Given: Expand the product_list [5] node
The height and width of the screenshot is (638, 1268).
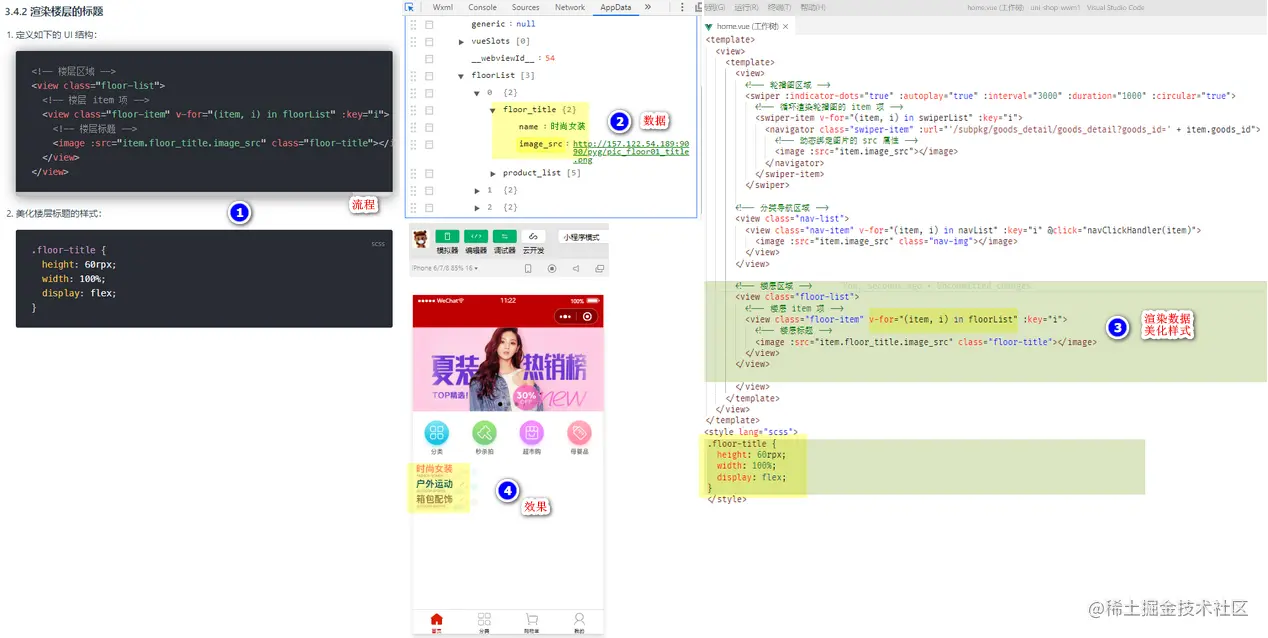Looking at the screenshot, I should point(493,173).
